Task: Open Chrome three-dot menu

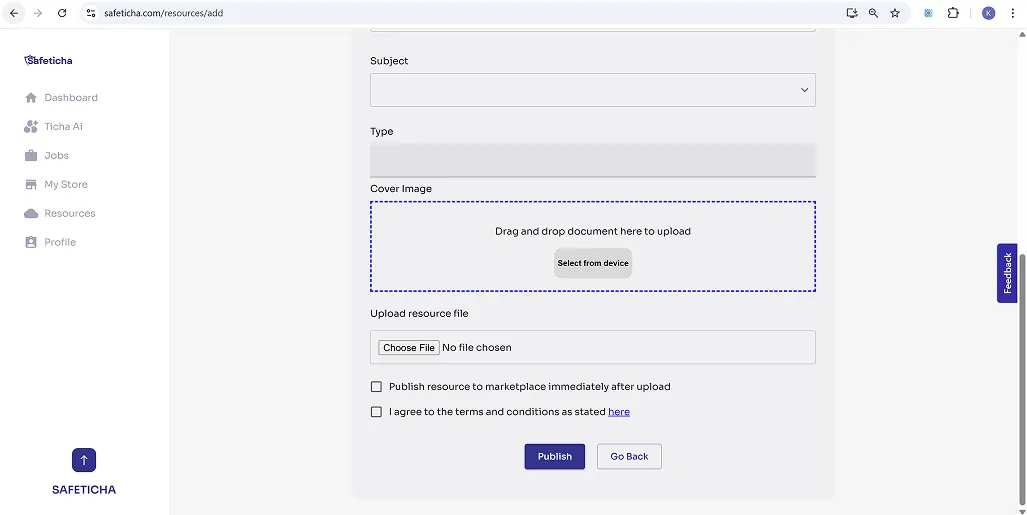Action: pyautogui.click(x=1013, y=13)
